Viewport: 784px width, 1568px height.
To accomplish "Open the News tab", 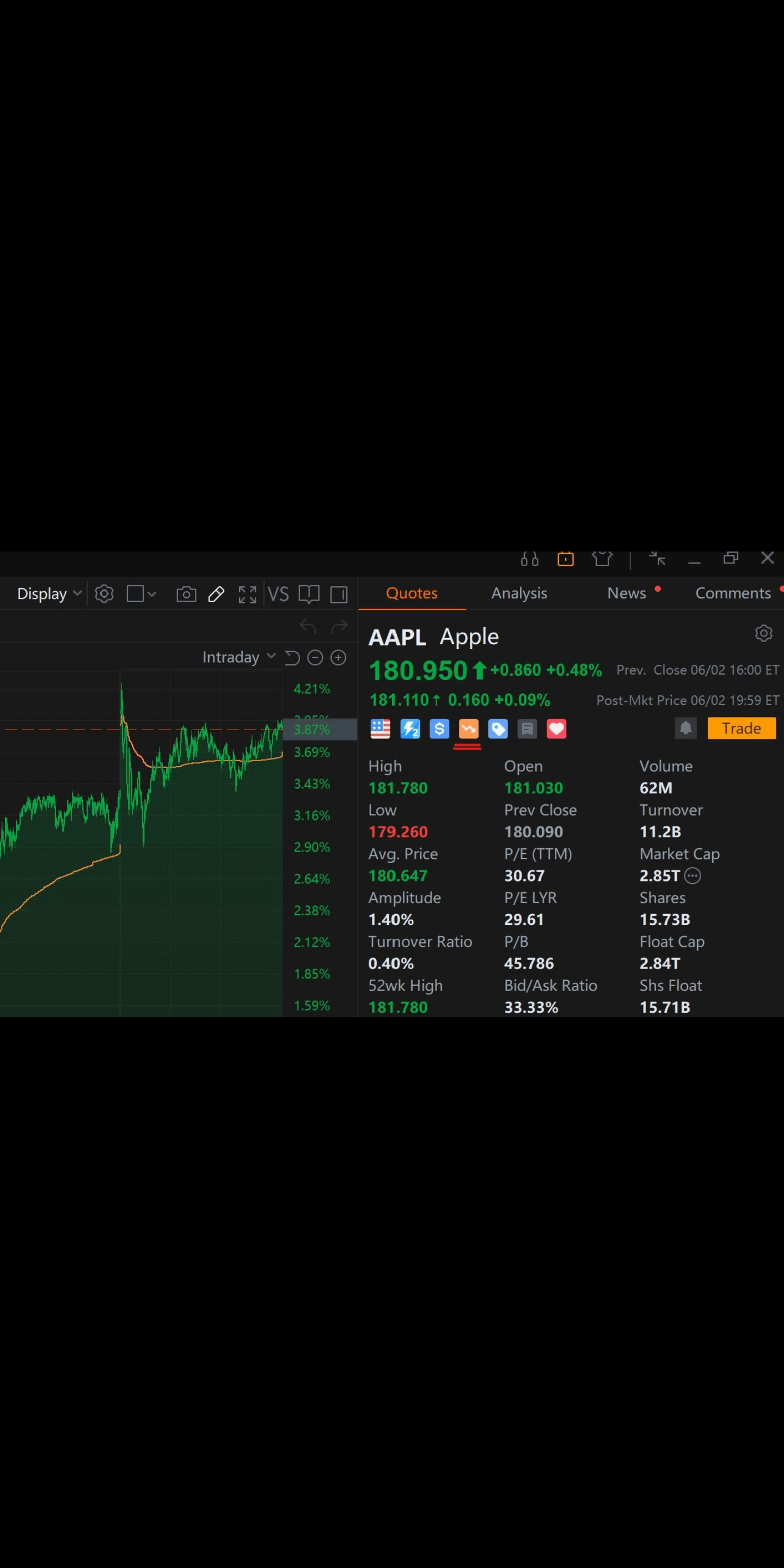I will coord(627,593).
